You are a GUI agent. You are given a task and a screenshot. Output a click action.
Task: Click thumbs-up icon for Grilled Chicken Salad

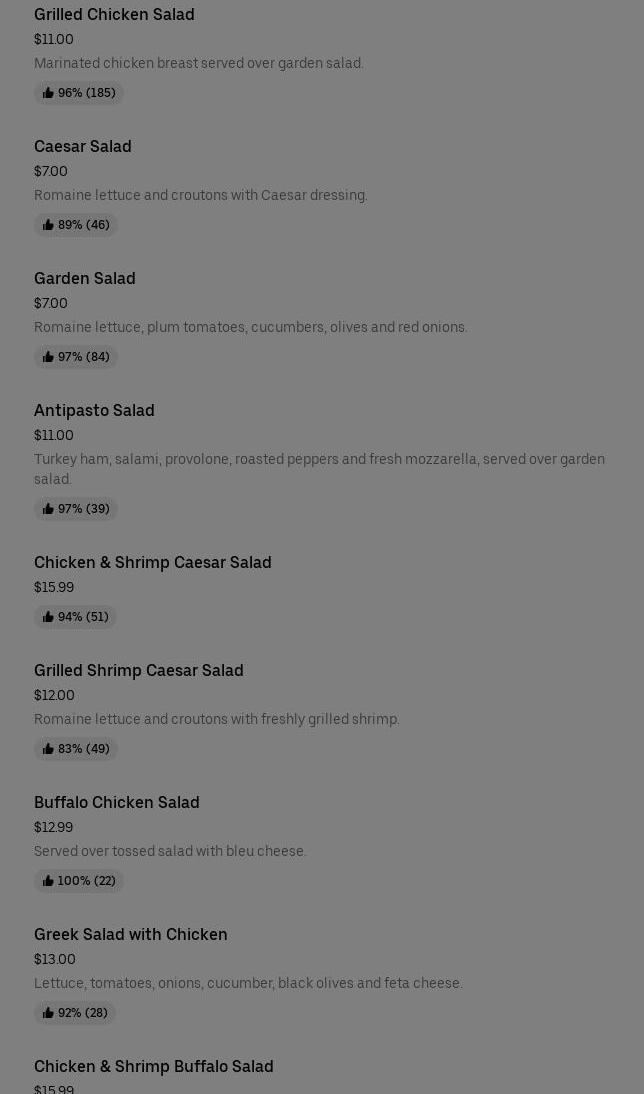[x=48, y=93]
